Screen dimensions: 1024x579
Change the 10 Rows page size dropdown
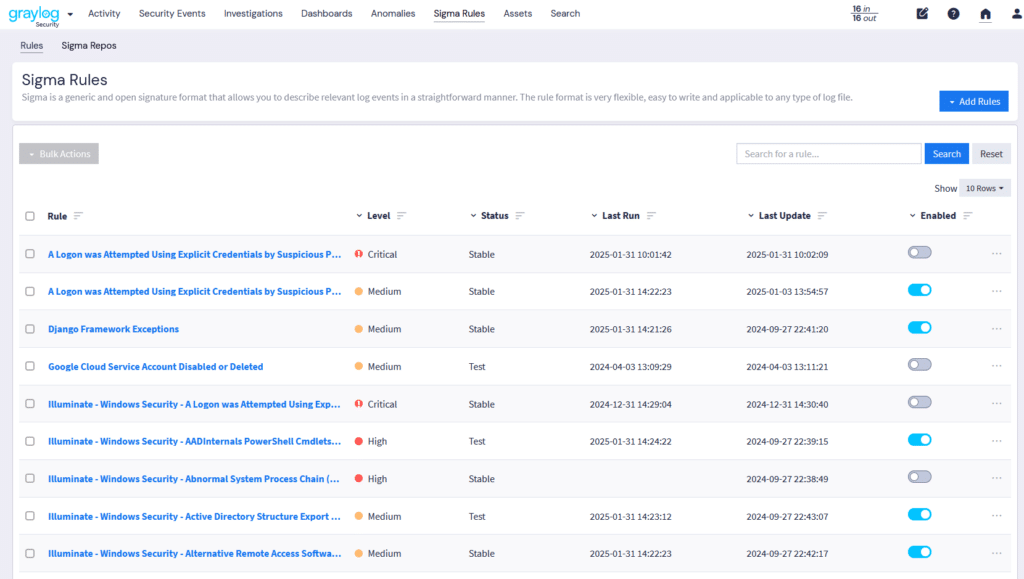click(x=985, y=188)
